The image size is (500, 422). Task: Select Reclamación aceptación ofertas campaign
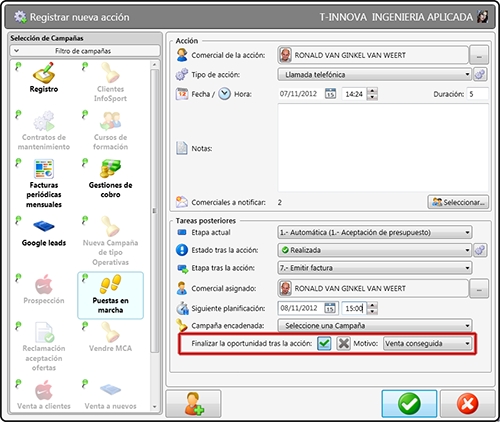[44, 347]
